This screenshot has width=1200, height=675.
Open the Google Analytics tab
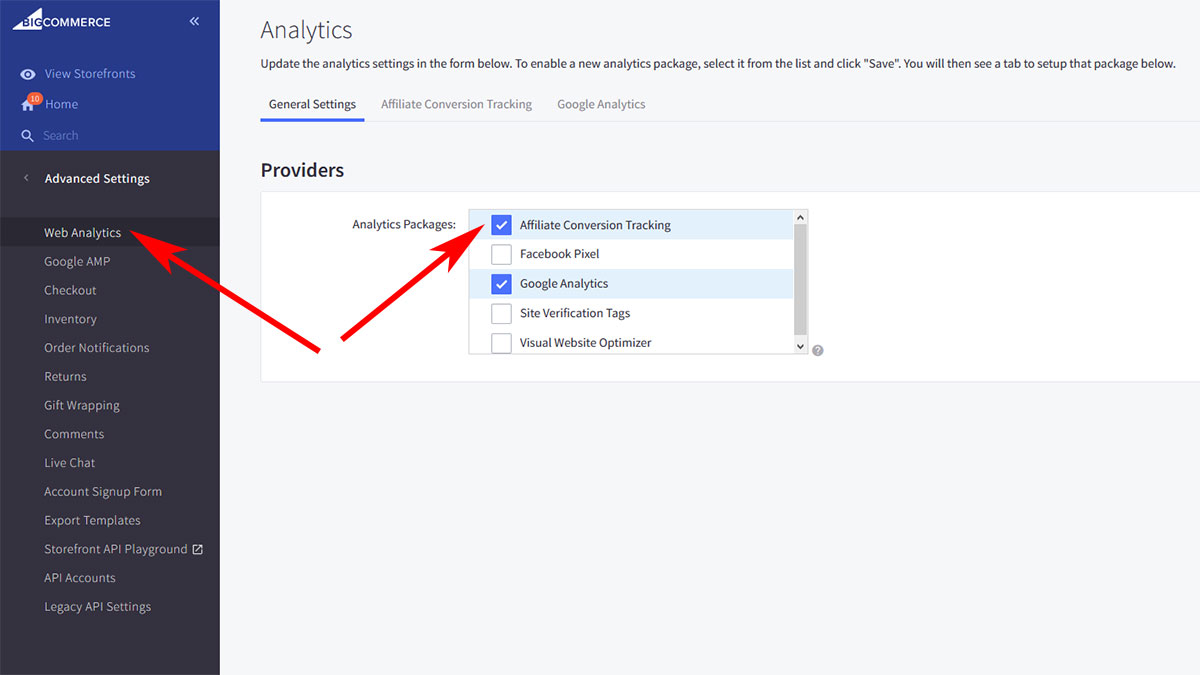601,104
